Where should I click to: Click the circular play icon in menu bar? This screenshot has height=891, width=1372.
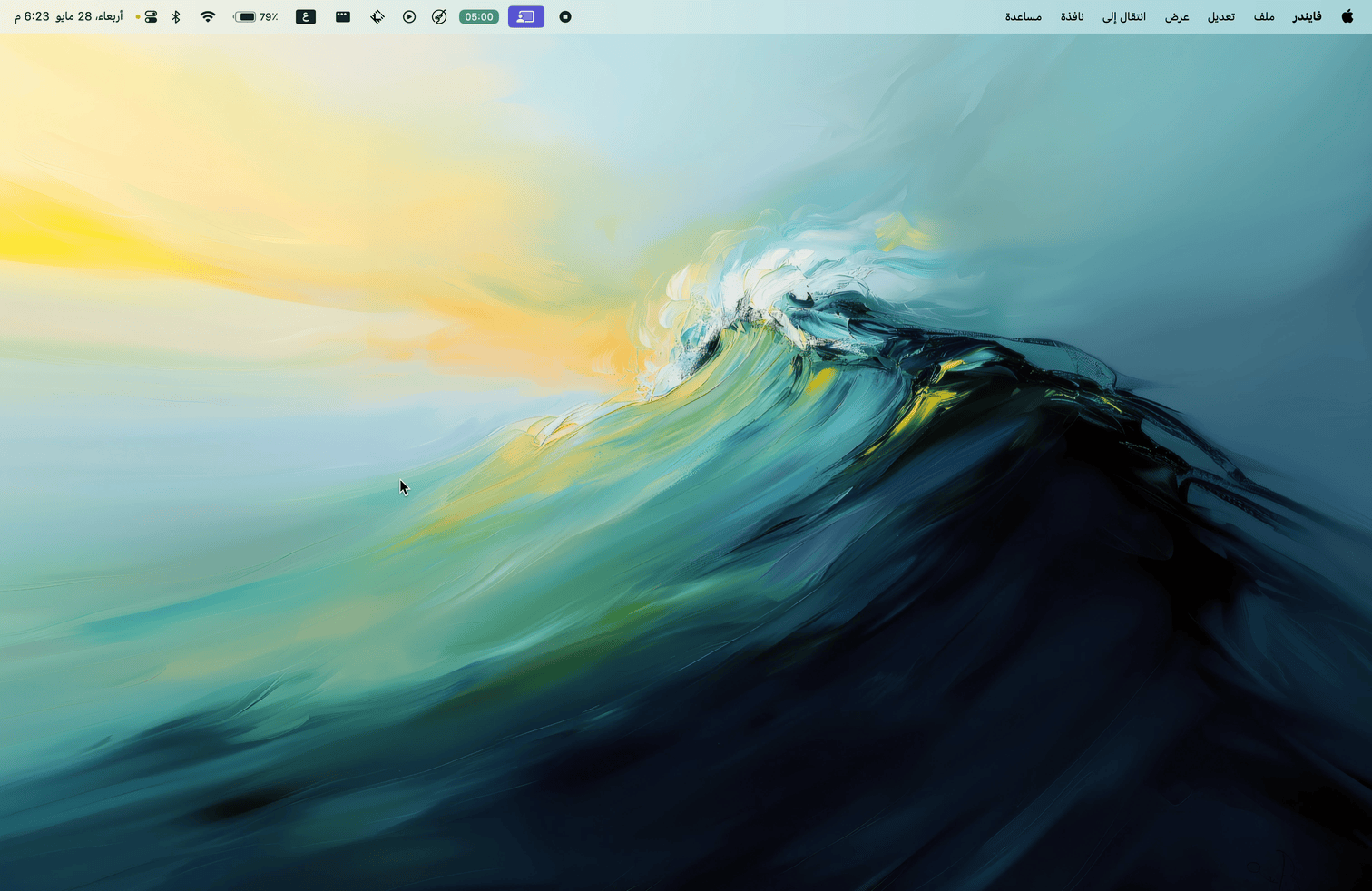point(409,16)
